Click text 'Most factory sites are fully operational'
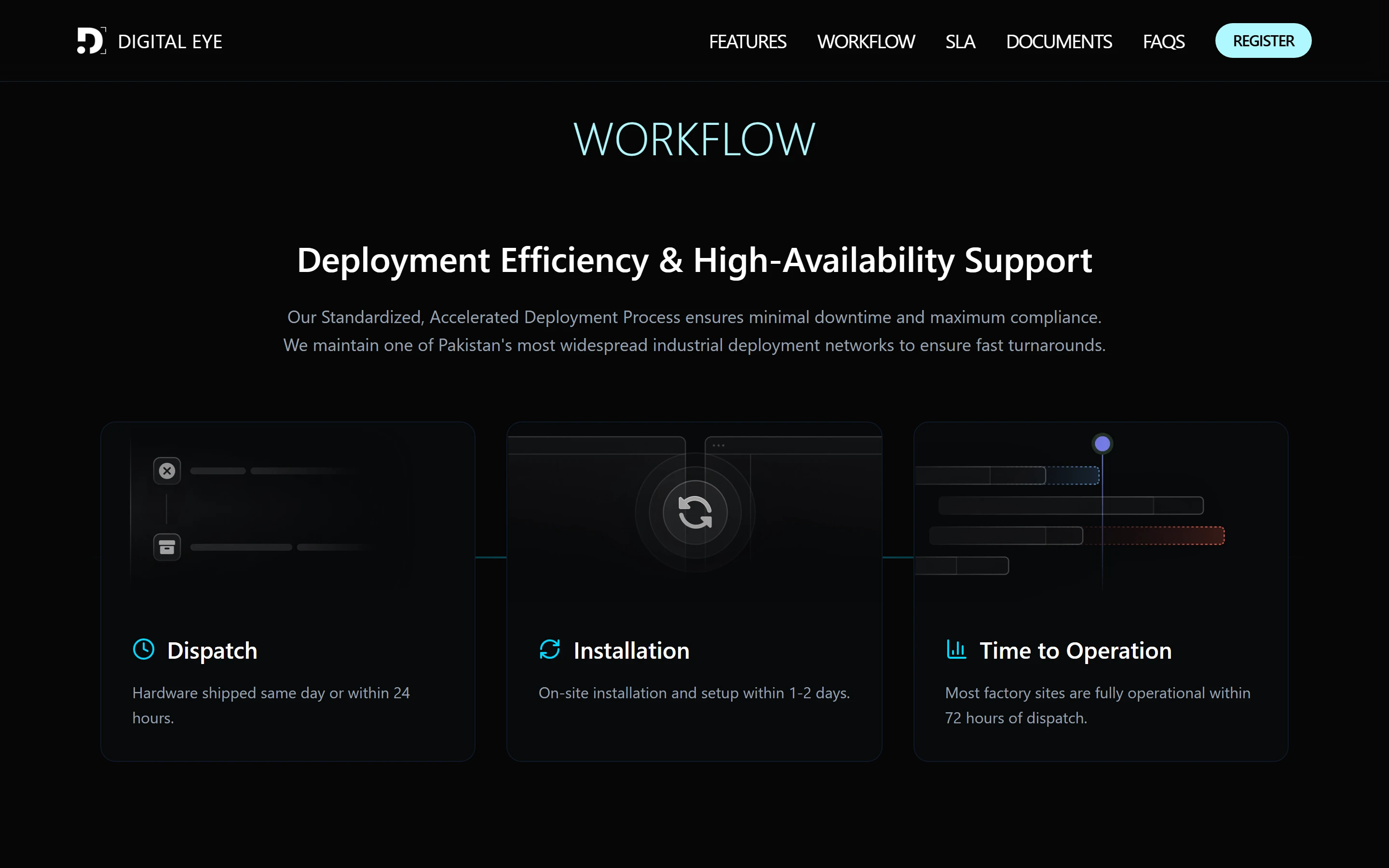1389x868 pixels. tap(1075, 693)
